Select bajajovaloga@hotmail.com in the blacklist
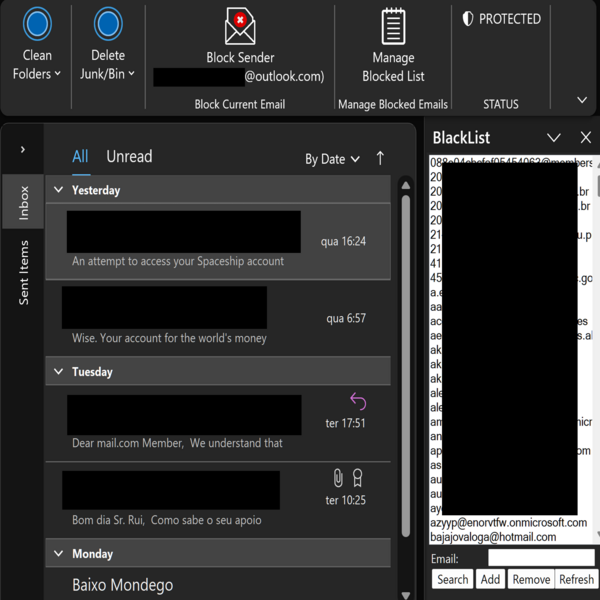600x600 pixels. (x=493, y=537)
